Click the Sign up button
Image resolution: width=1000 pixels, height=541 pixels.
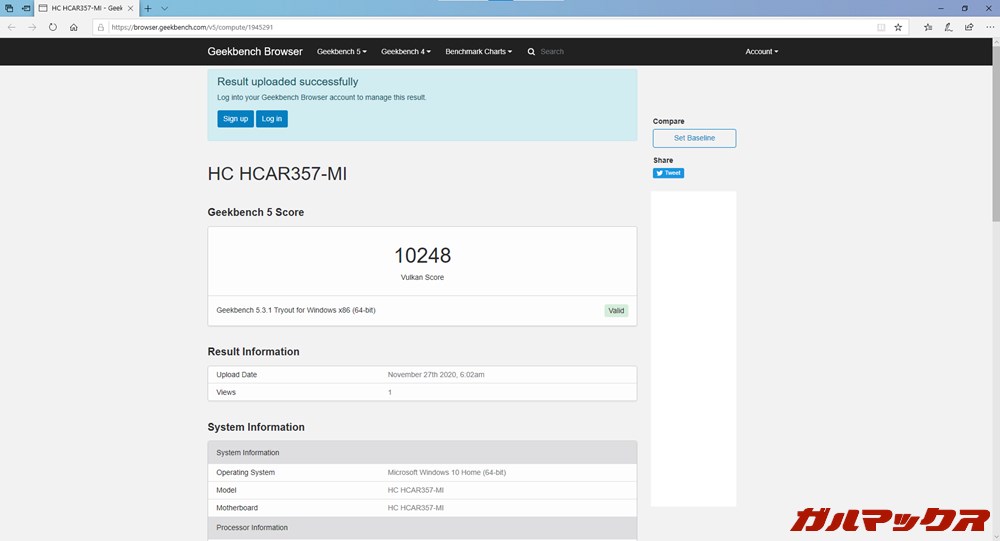235,119
